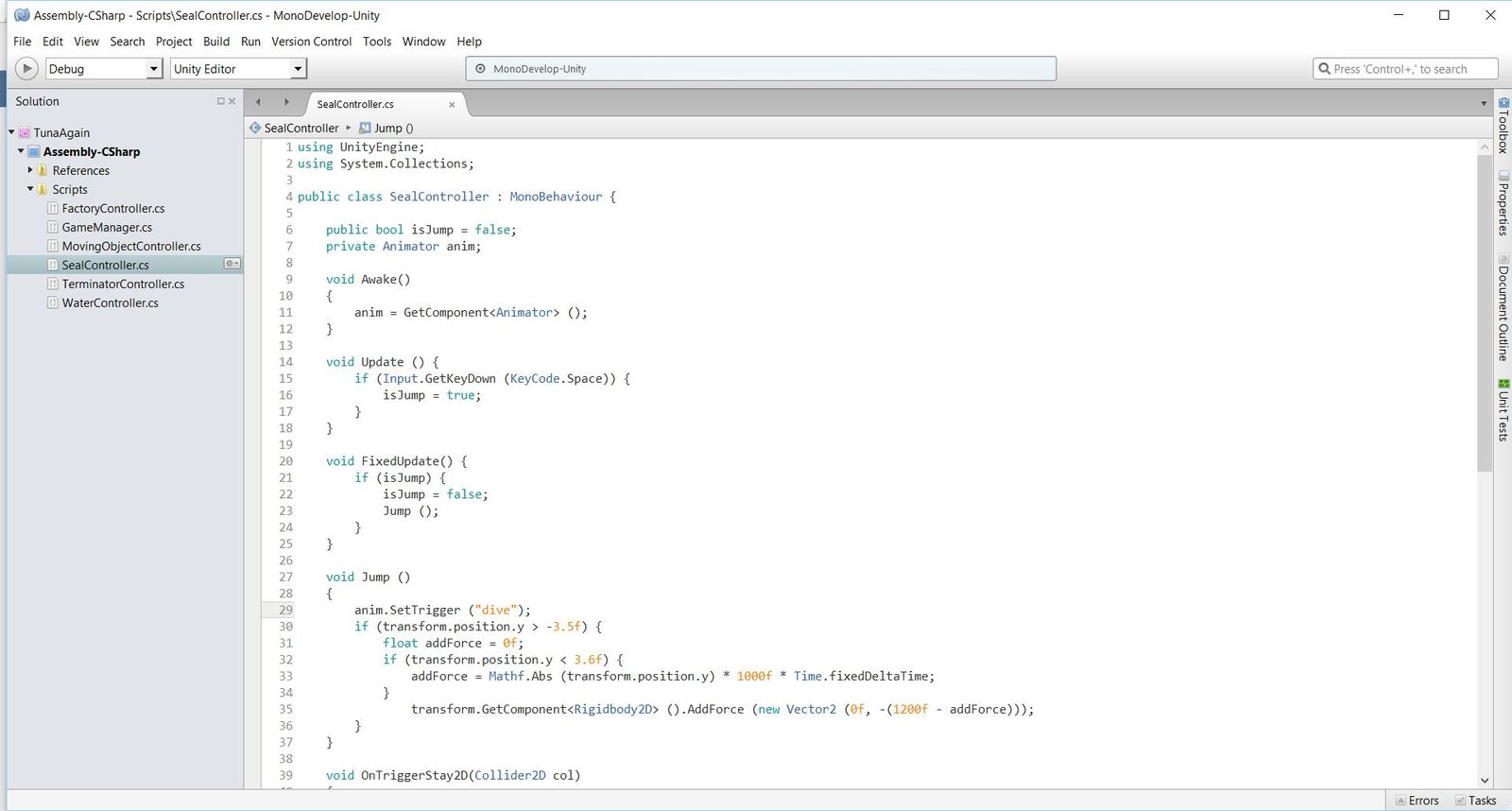Select FactoryController.cs in solution tree

tap(113, 208)
